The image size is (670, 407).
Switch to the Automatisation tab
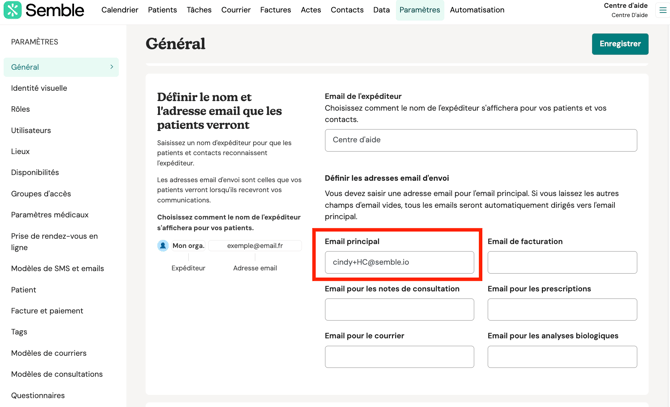(477, 10)
